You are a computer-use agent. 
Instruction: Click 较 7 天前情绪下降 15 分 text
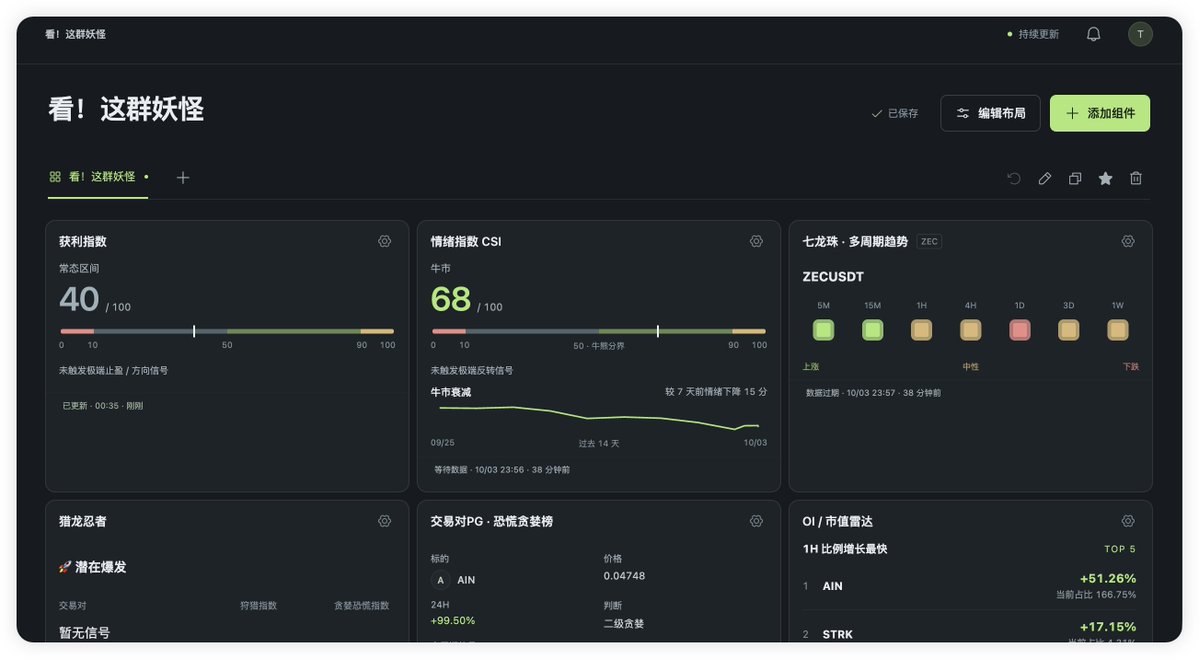716,391
